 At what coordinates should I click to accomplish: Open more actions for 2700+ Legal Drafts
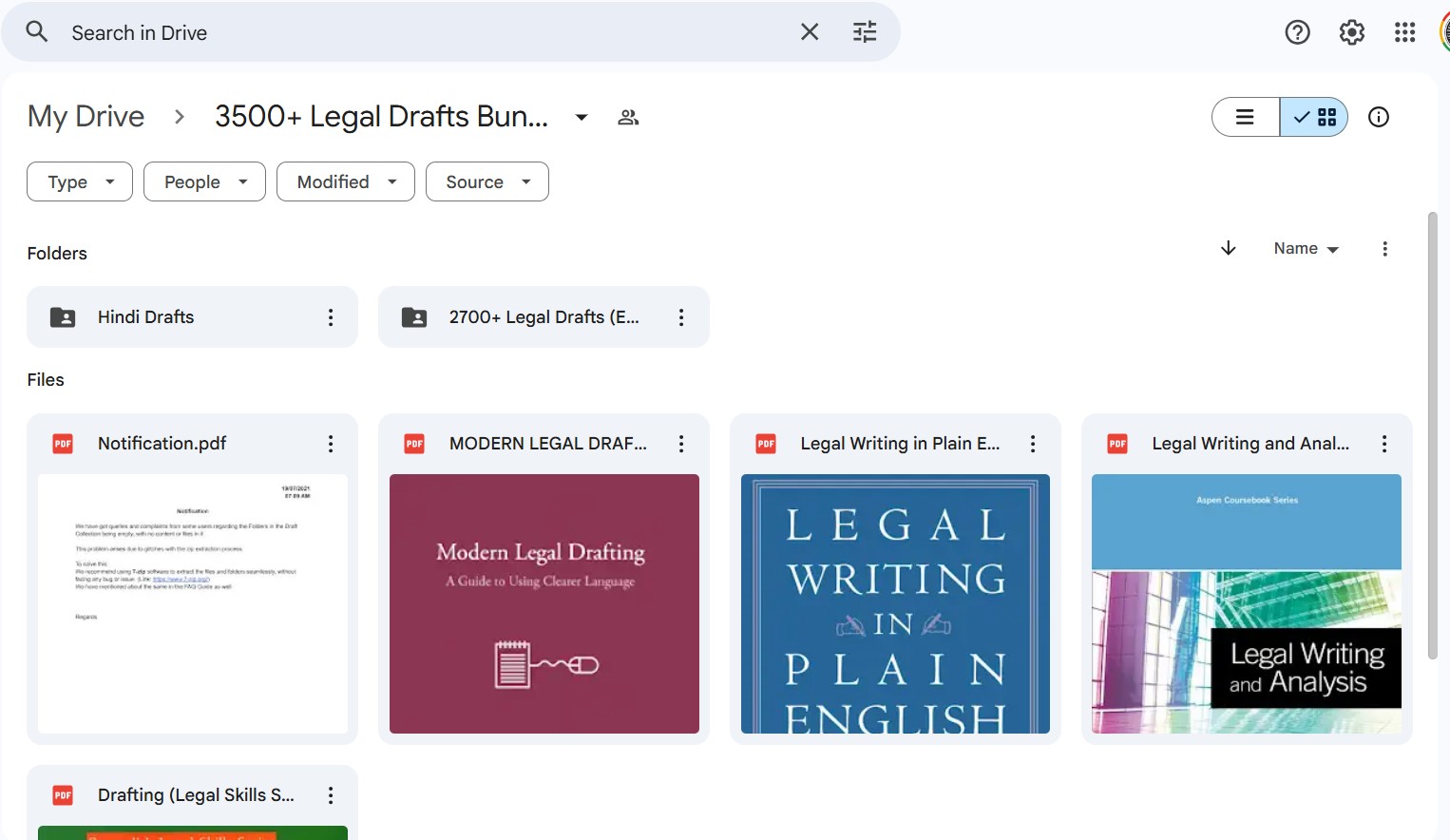pos(681,317)
